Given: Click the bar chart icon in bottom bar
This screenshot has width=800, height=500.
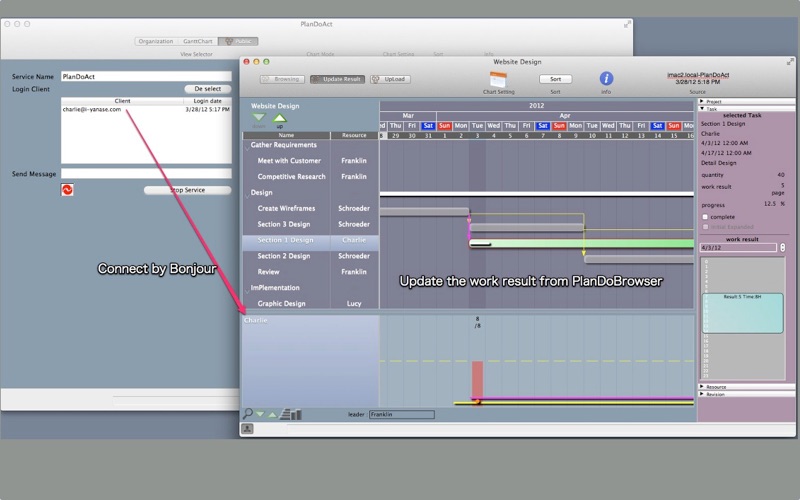Looking at the screenshot, I should 291,414.
